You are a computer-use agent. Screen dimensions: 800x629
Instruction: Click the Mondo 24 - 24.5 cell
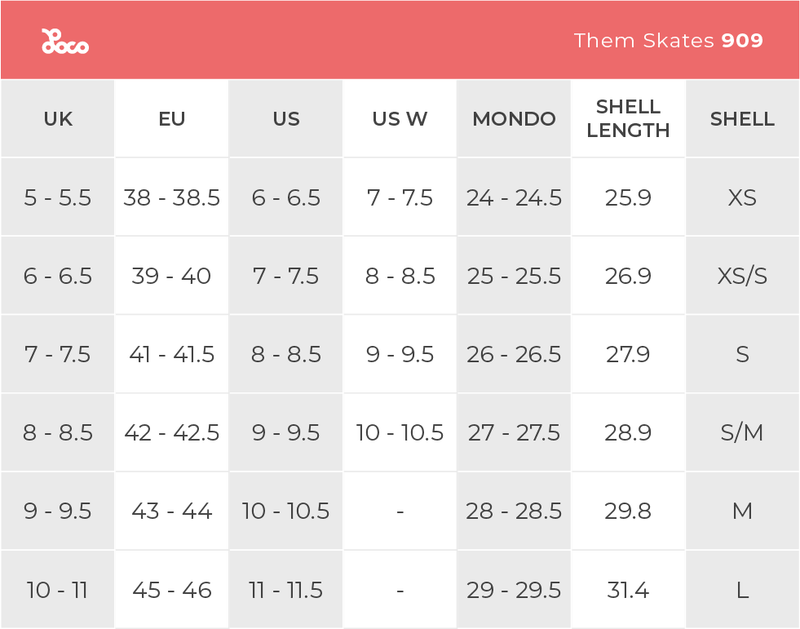pos(514,198)
